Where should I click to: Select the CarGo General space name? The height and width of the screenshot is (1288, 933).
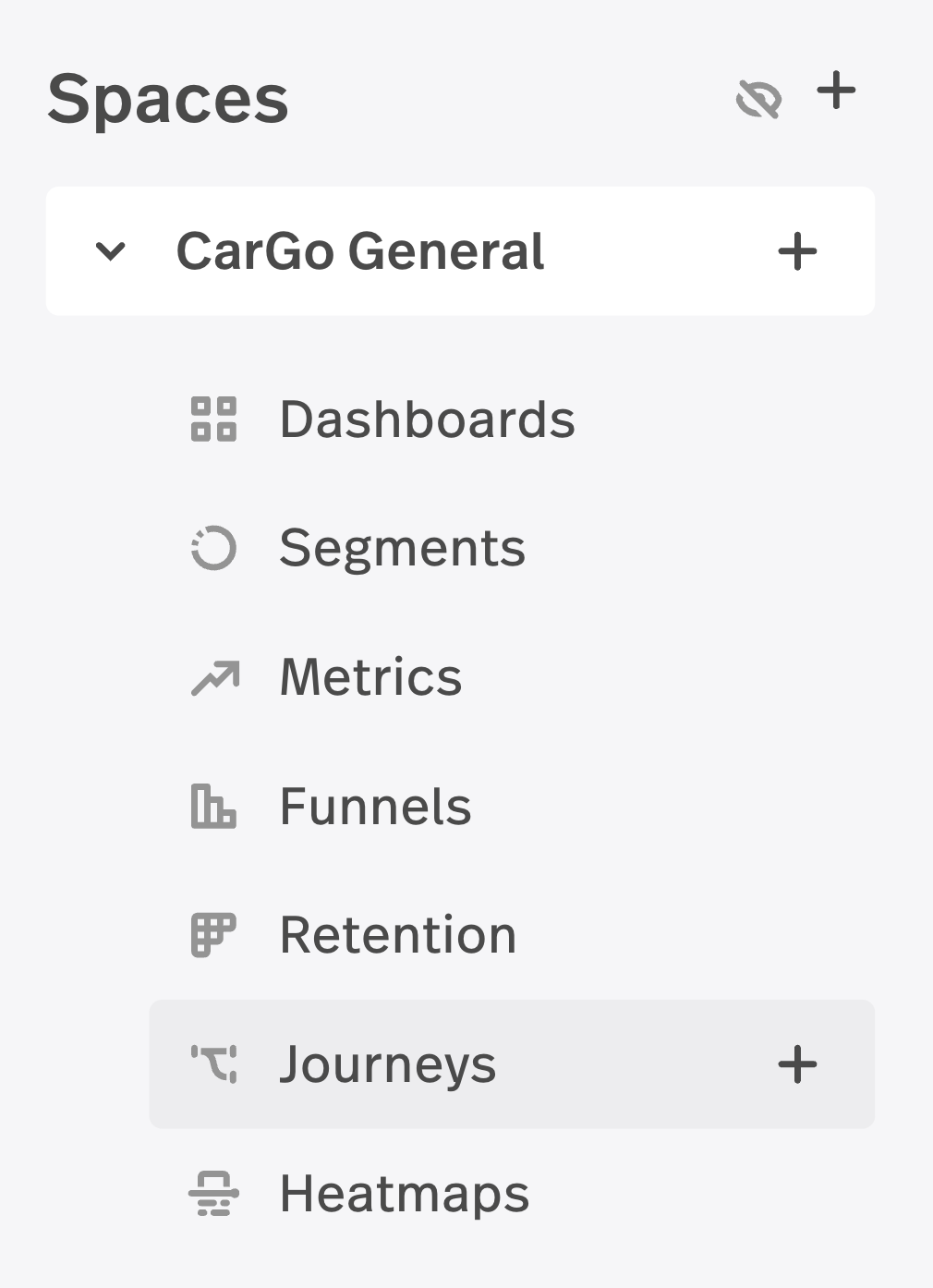tap(360, 251)
